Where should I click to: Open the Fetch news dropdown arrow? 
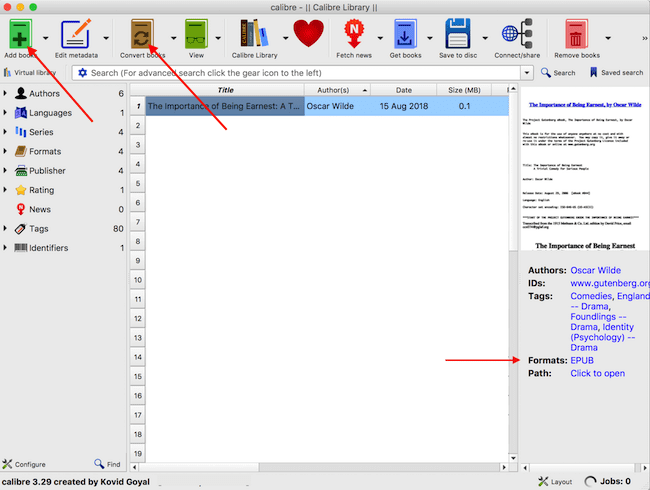coord(380,38)
